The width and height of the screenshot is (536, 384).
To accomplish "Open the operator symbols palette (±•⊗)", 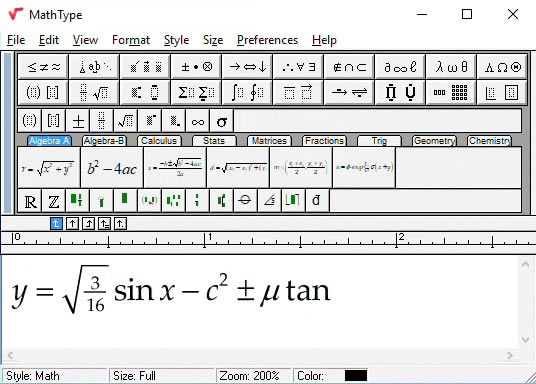I will pyautogui.click(x=196, y=66).
